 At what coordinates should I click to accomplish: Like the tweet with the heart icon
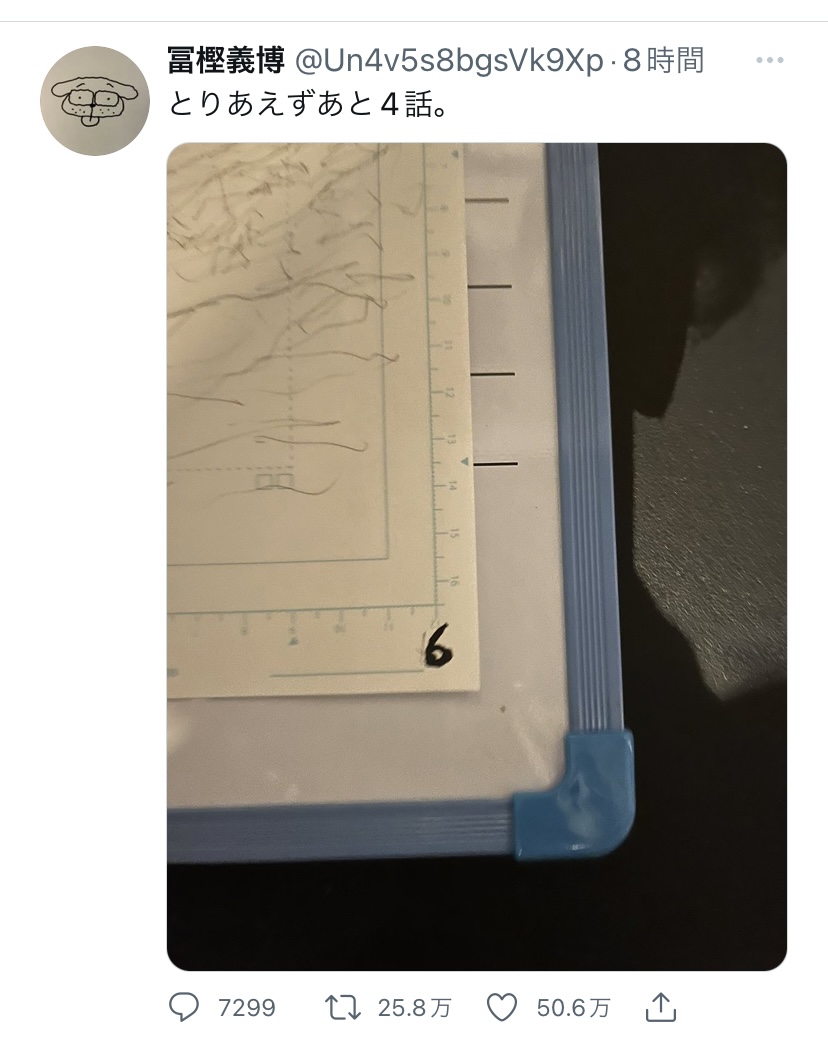(x=501, y=1007)
